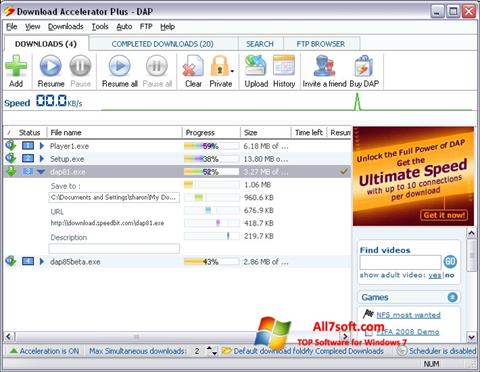Sort by File name column header
The image size is (480, 372).
point(114,132)
